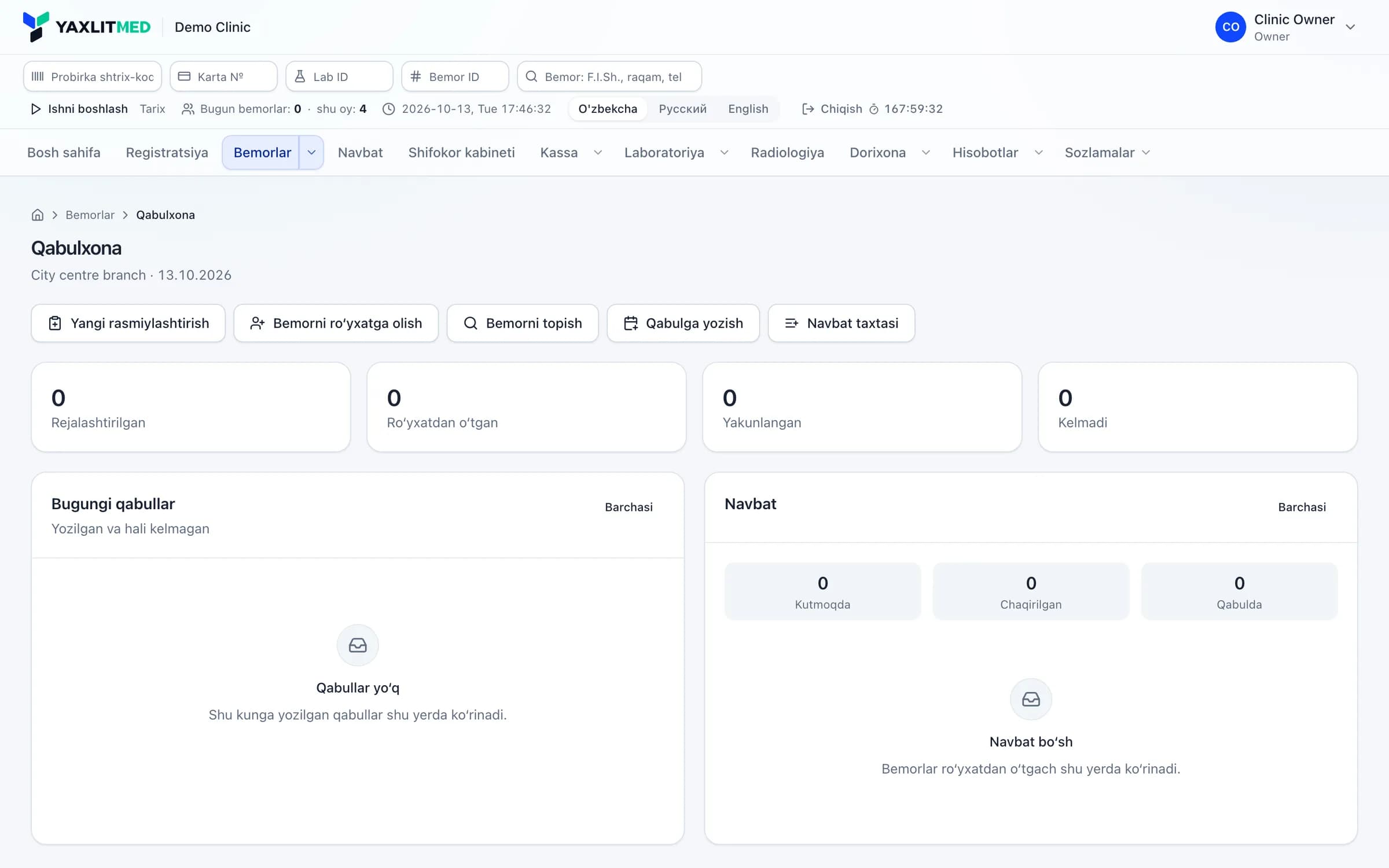The image size is (1389, 868).
Task: Click Bemorni ro'yxatga olish button
Action: point(336,323)
